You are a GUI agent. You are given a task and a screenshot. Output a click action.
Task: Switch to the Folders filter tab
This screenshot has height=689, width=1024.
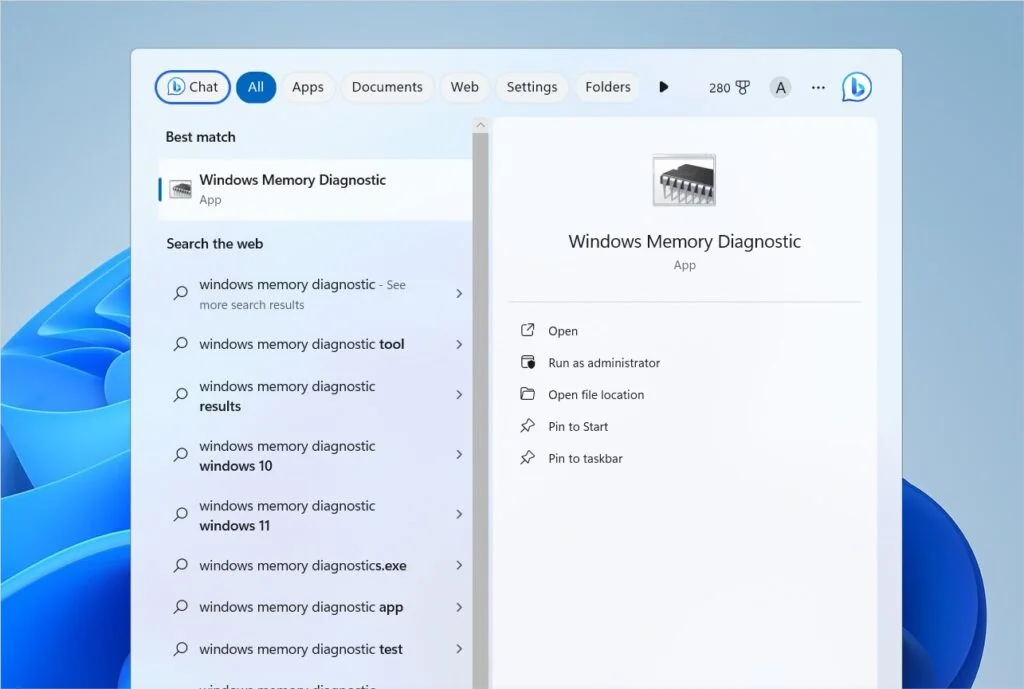(x=608, y=87)
